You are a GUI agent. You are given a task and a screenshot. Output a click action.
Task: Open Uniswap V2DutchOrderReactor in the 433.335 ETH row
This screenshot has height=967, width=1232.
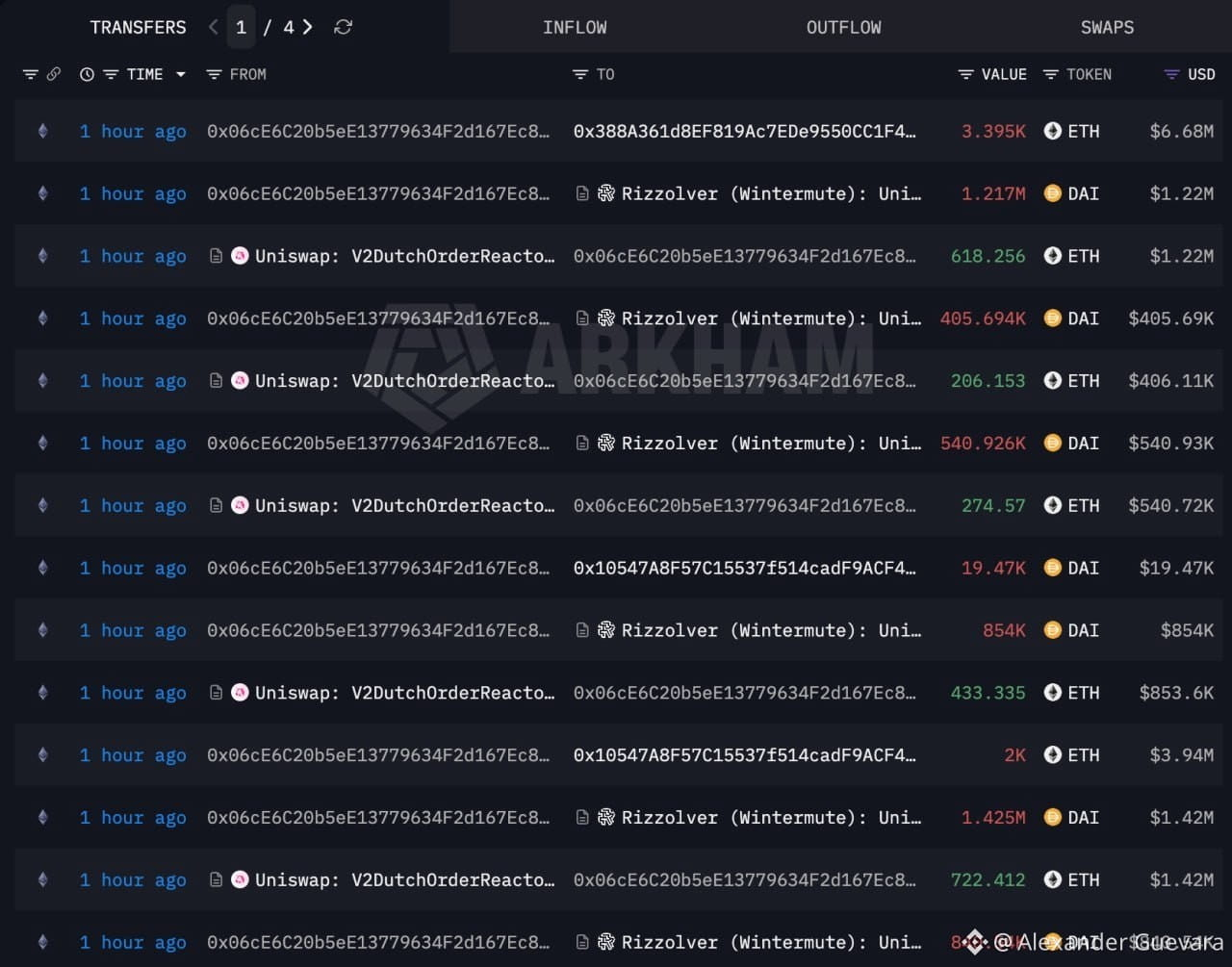click(x=405, y=693)
